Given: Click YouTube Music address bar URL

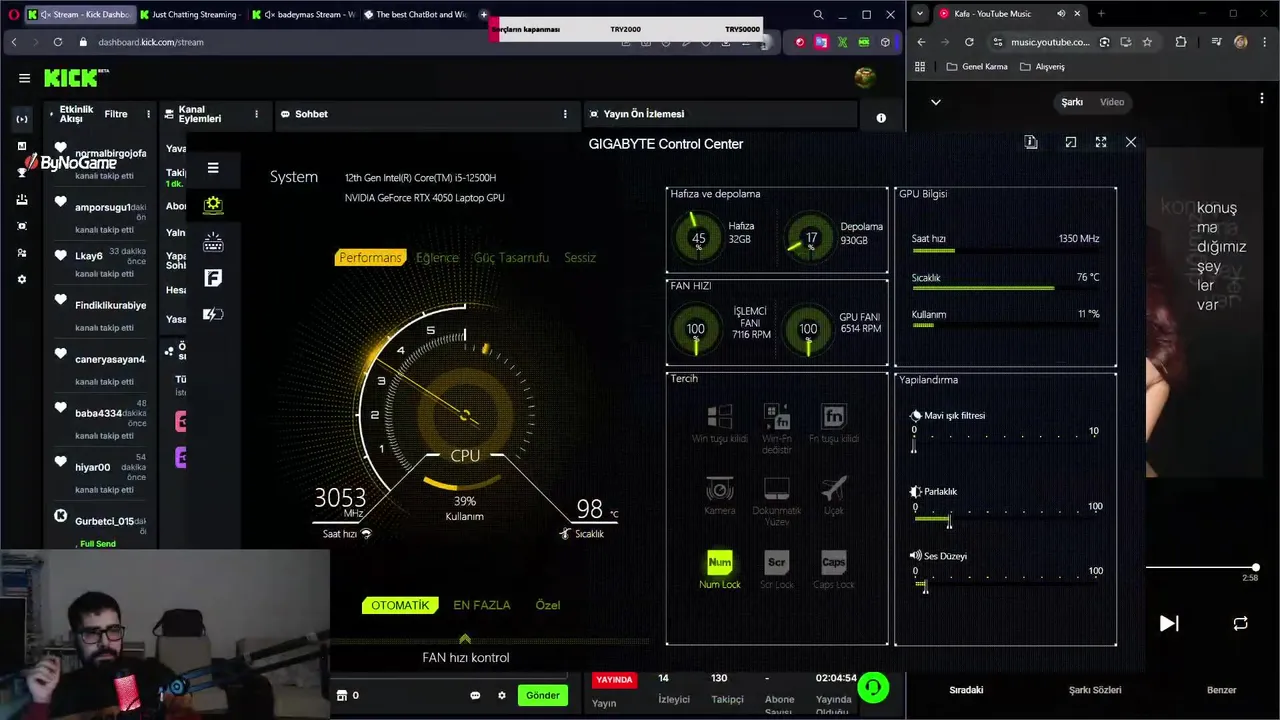Looking at the screenshot, I should (1050, 42).
